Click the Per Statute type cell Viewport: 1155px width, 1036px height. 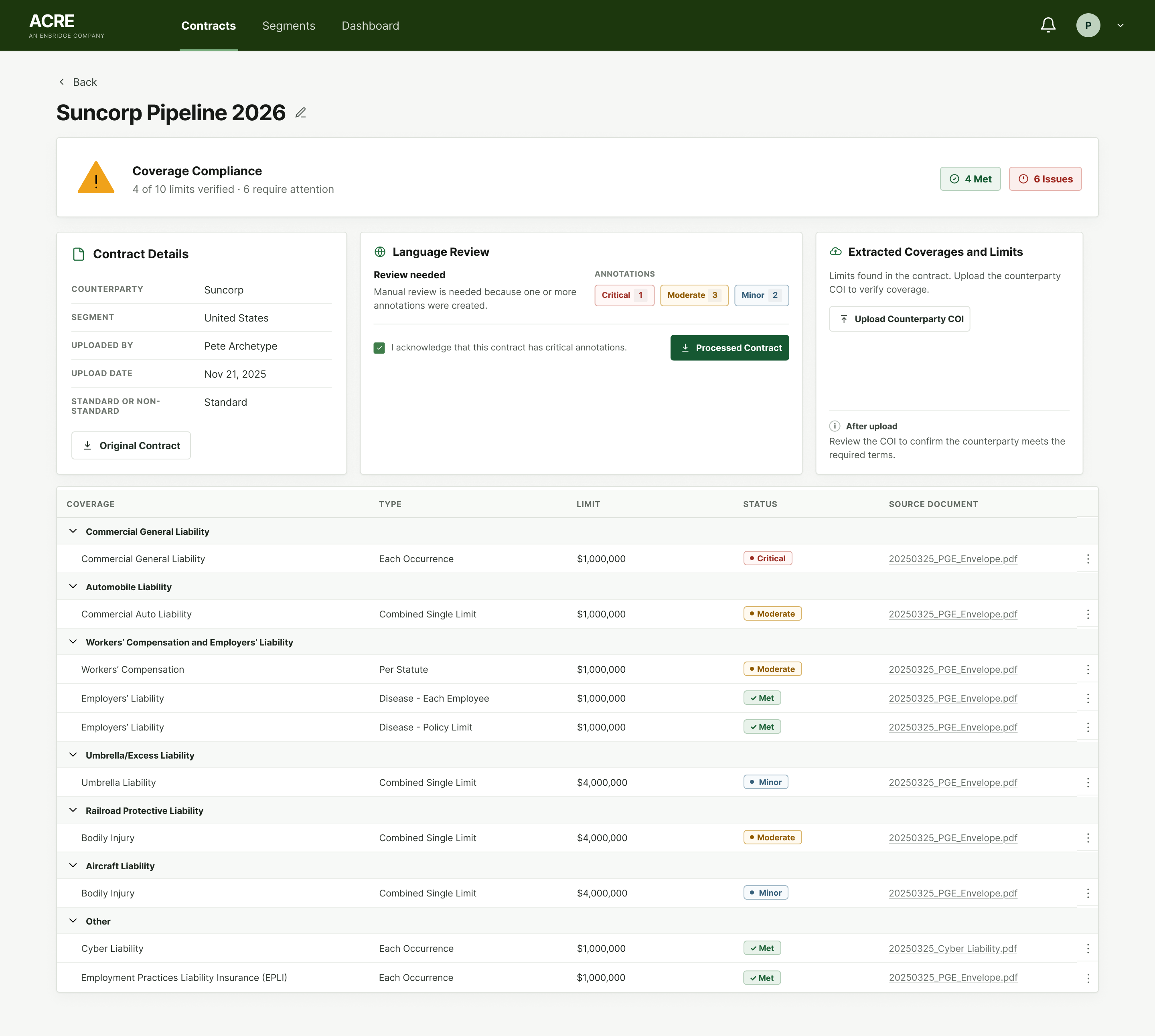tap(403, 670)
